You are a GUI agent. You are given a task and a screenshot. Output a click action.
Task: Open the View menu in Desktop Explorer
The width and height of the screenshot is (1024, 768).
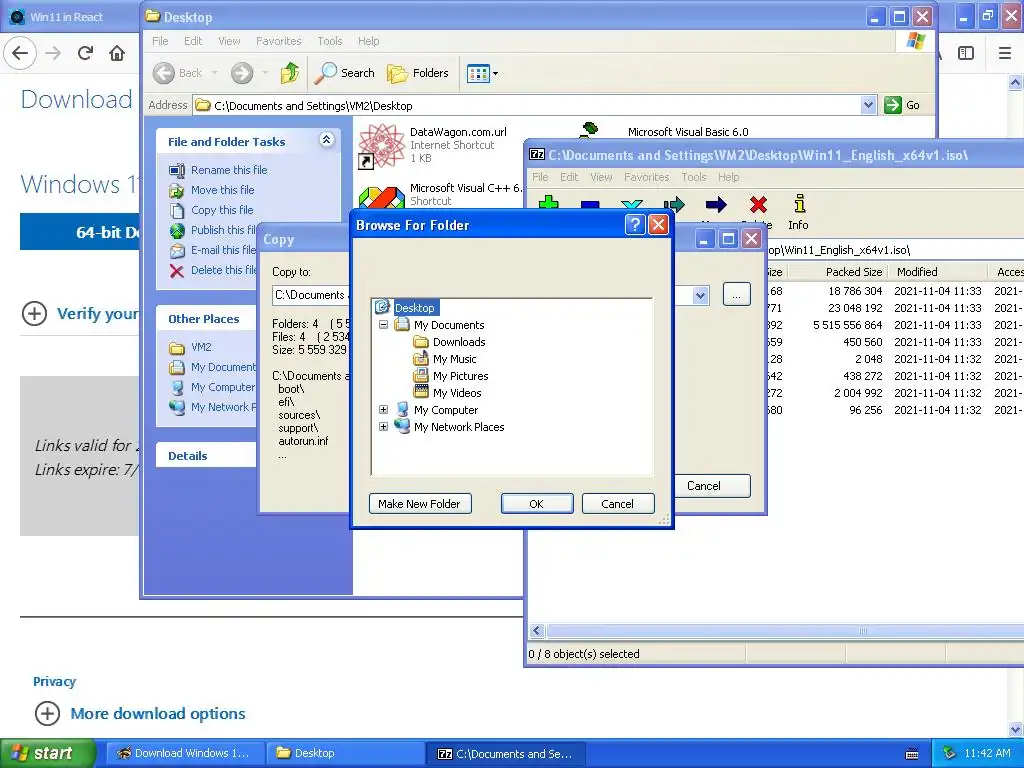click(x=229, y=41)
